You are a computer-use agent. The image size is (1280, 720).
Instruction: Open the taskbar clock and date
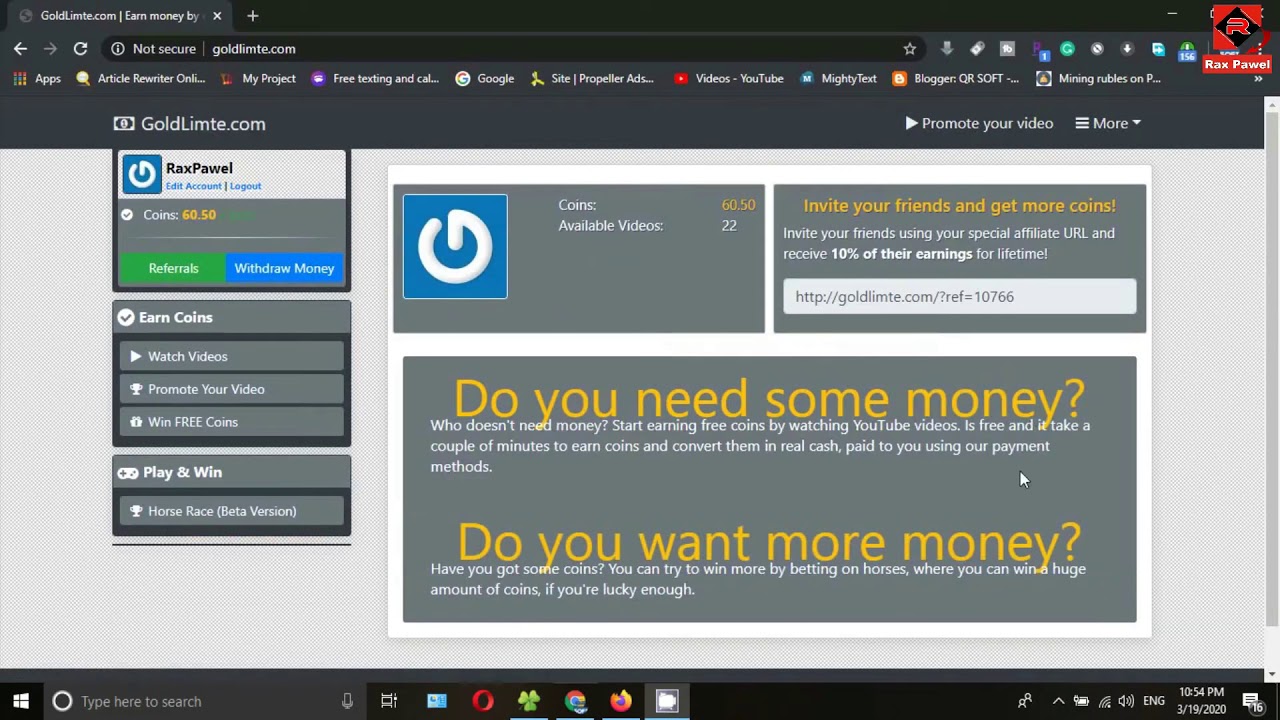point(1201,701)
